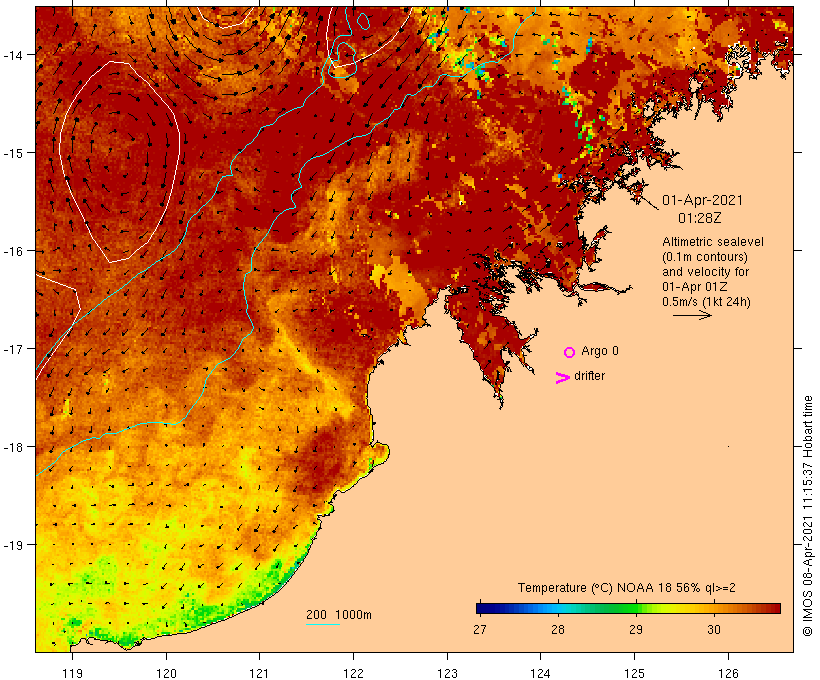820x680 pixels.
Task: Click the '0.5m/s (1kt 24h)' text
Action: pos(706,302)
